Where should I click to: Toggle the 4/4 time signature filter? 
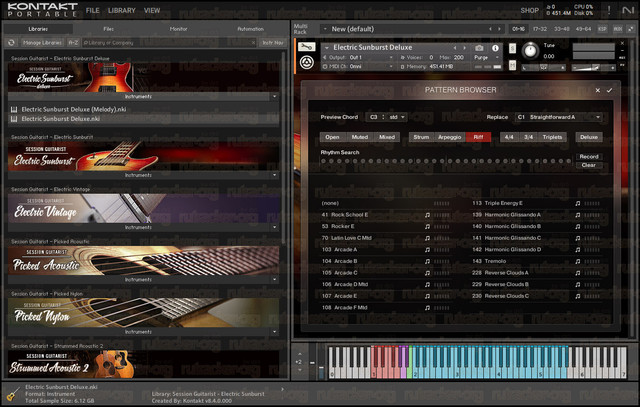point(509,137)
